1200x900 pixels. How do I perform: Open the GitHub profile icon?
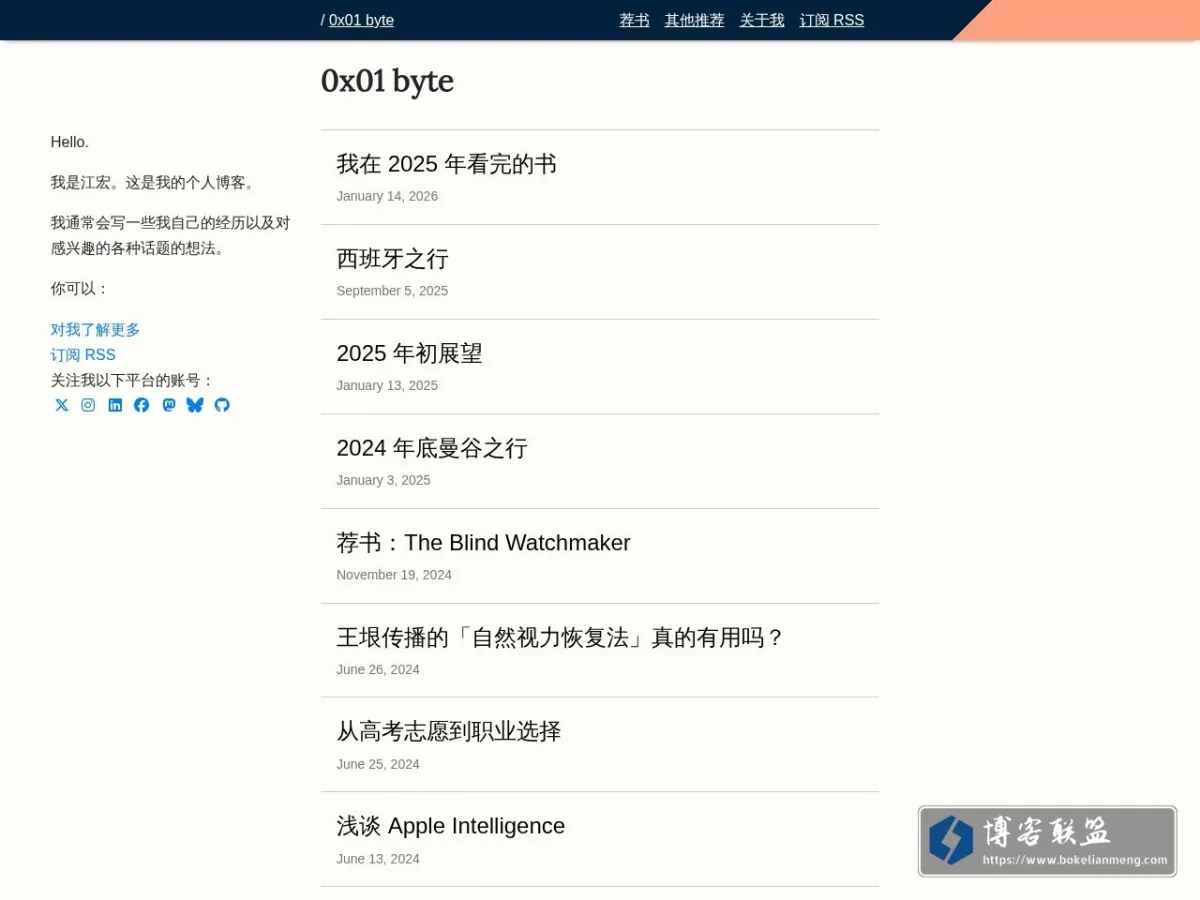pos(222,405)
